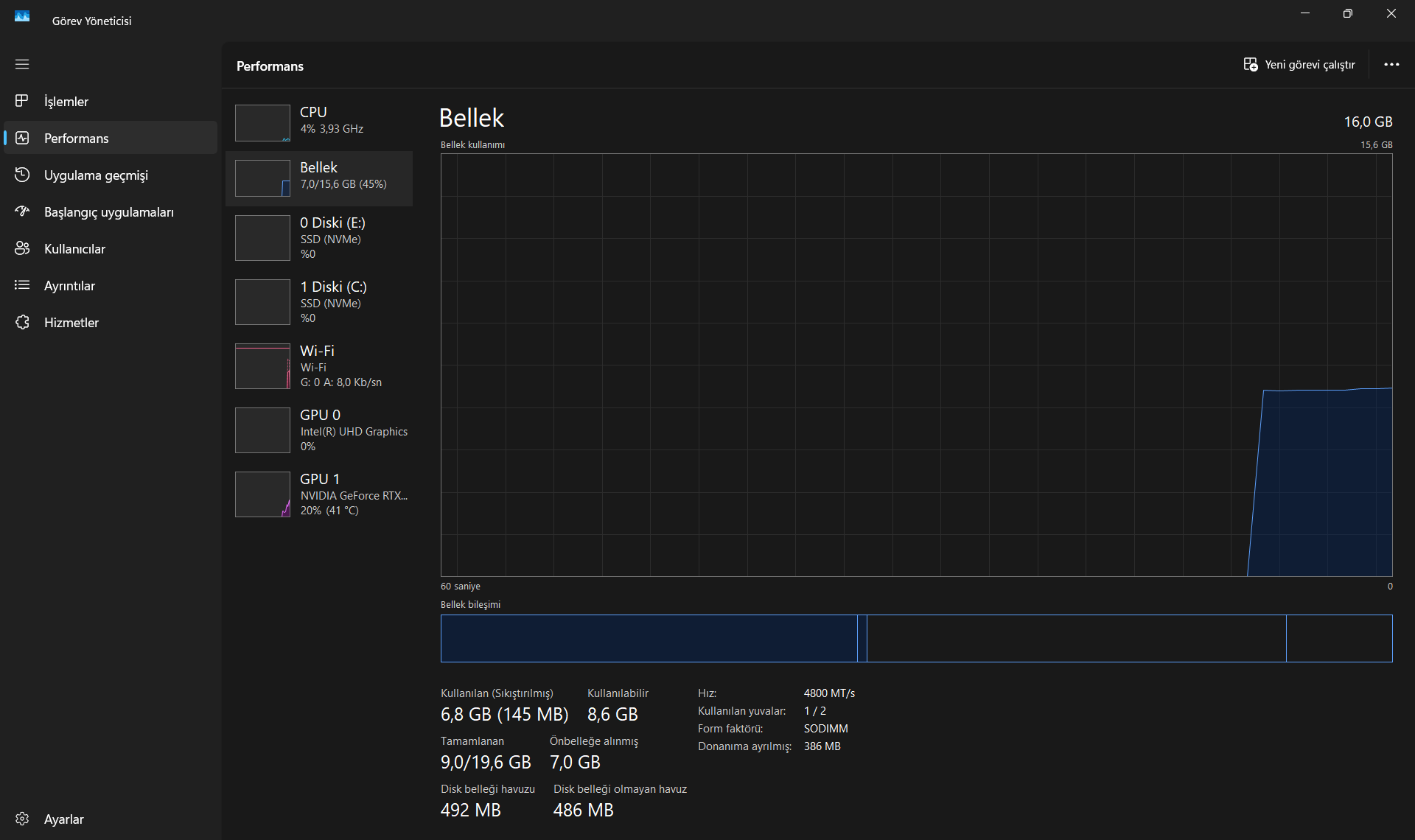Click the '8,6 GB' available value

612,714
